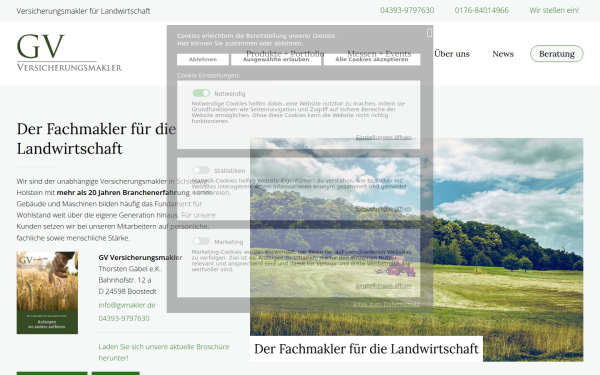600x375 pixels.
Task: Click Ausgewählte erlauben button
Action: point(276,59)
